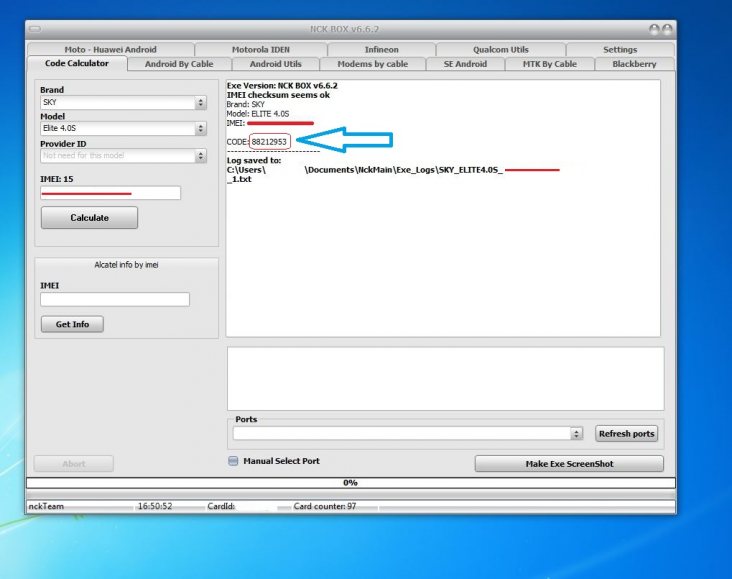The width and height of the screenshot is (732, 579).
Task: Open the SE Android tab
Action: 465,64
